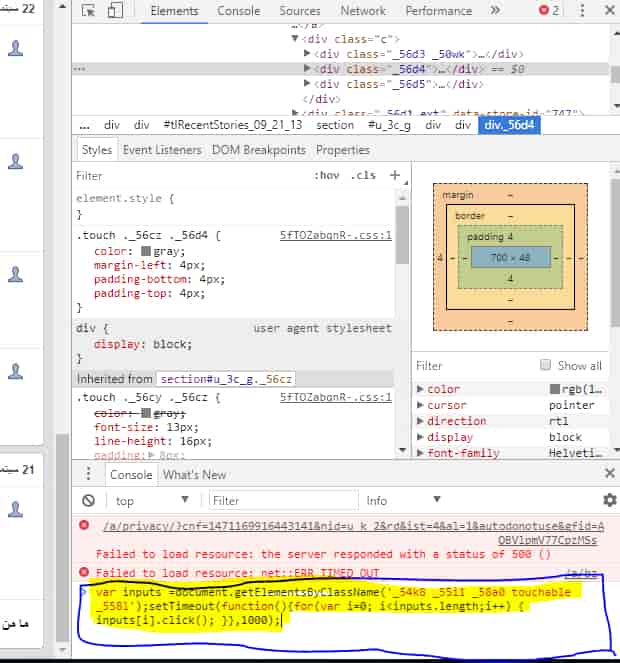Collapse the div class="c" node
Screen dimensions: 620x663
click(x=295, y=38)
